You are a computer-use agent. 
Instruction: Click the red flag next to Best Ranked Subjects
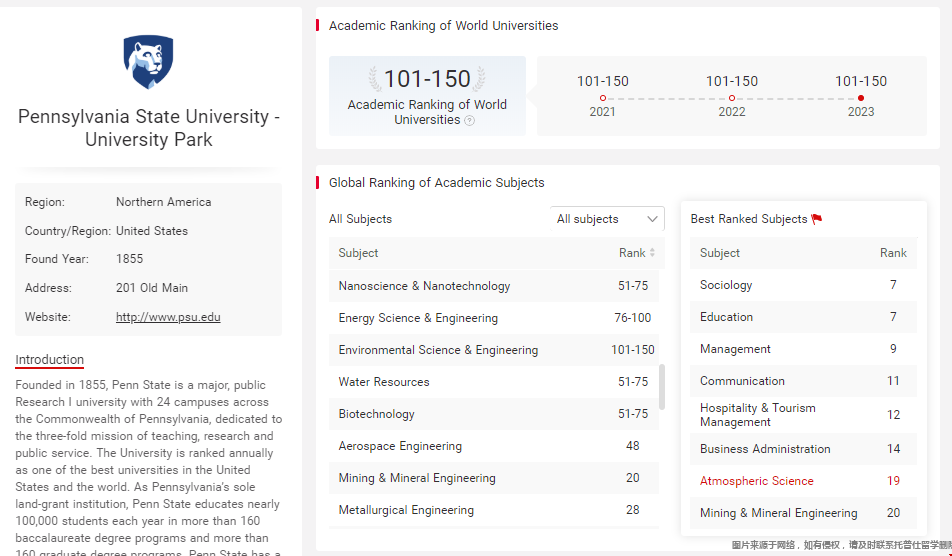click(817, 219)
